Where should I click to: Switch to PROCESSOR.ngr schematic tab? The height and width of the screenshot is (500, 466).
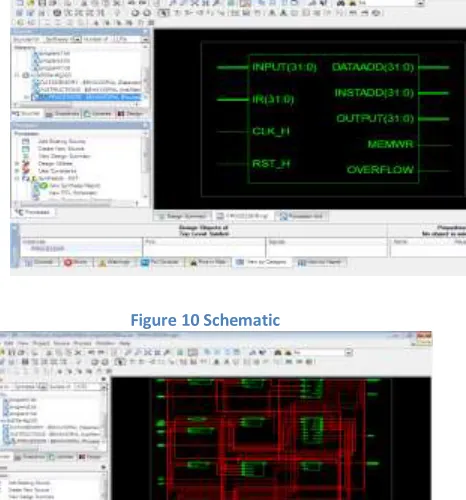point(243,216)
